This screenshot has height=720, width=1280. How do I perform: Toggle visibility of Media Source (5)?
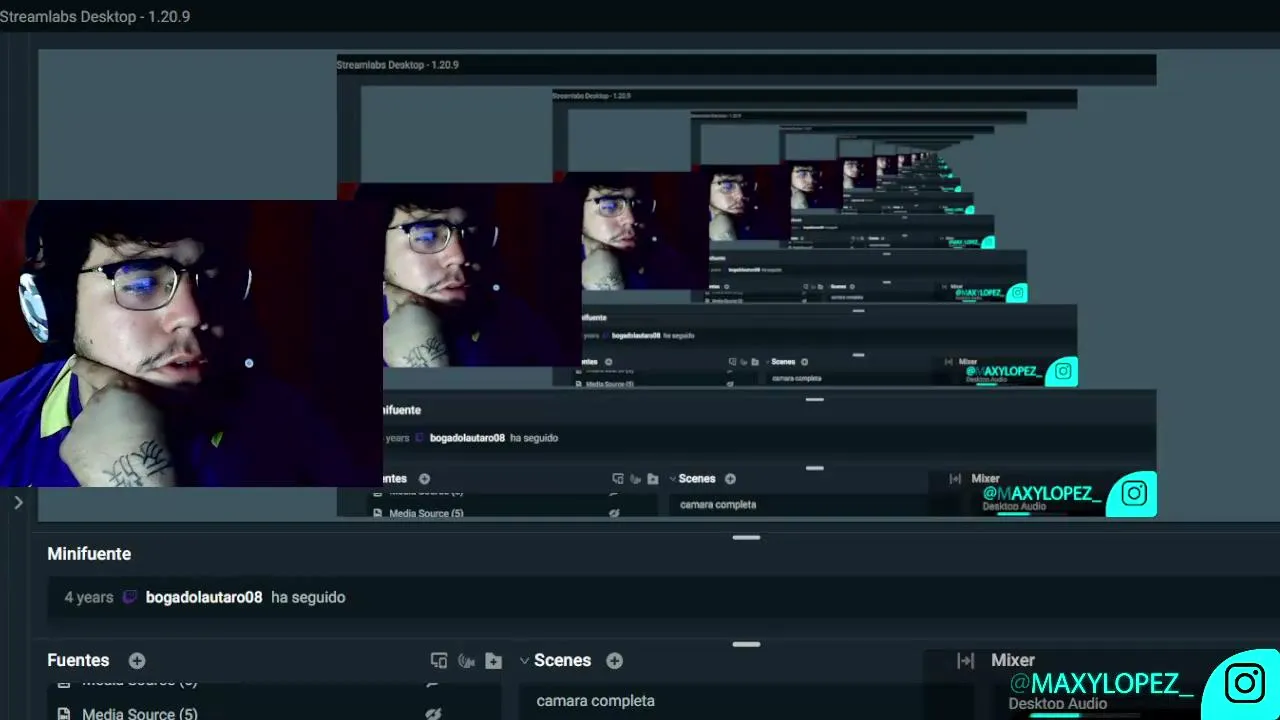(433, 714)
